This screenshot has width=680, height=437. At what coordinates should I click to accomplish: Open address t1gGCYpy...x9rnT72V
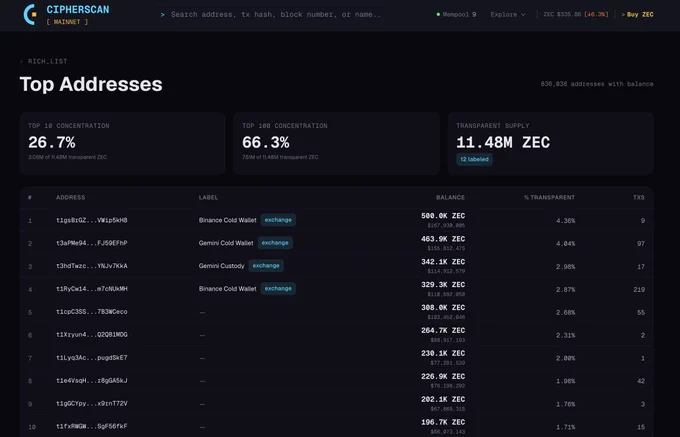click(92, 404)
